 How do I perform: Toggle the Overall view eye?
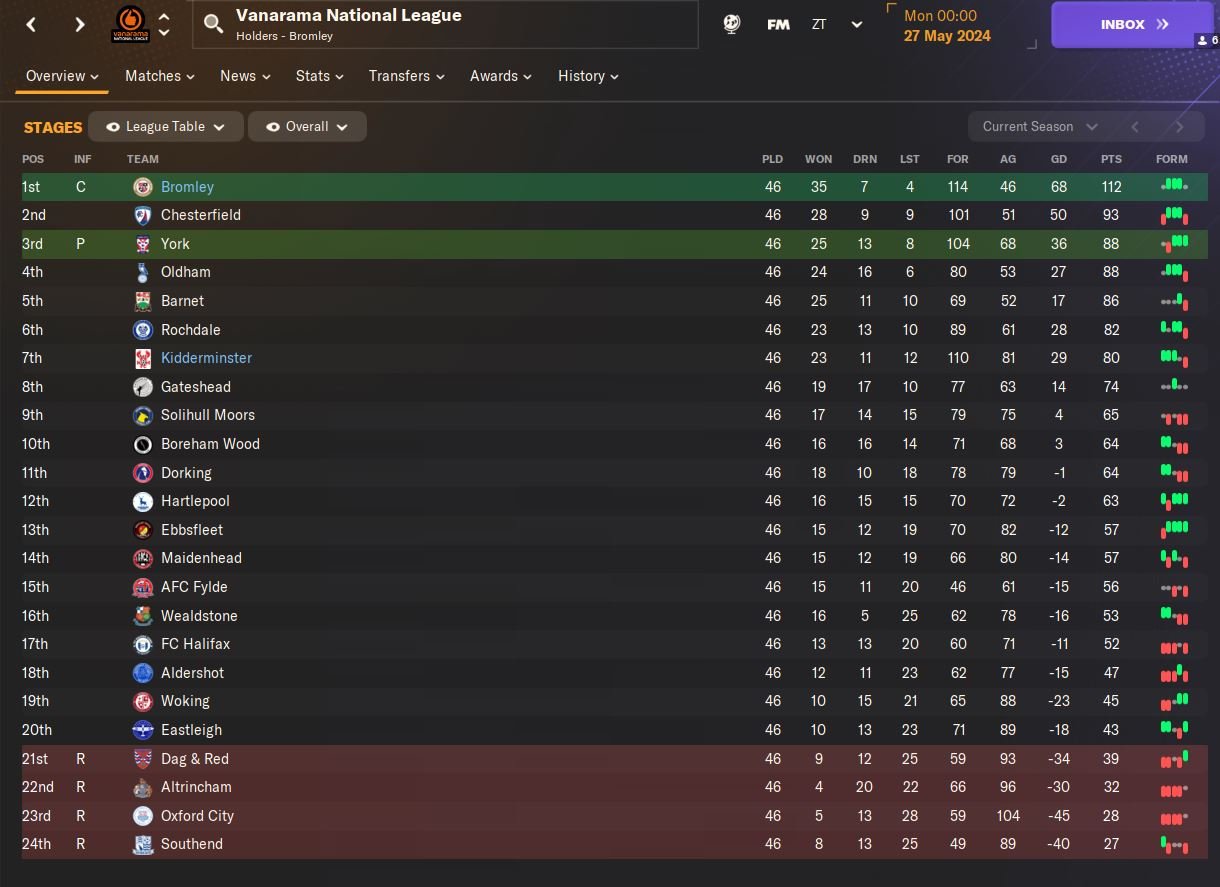point(272,127)
